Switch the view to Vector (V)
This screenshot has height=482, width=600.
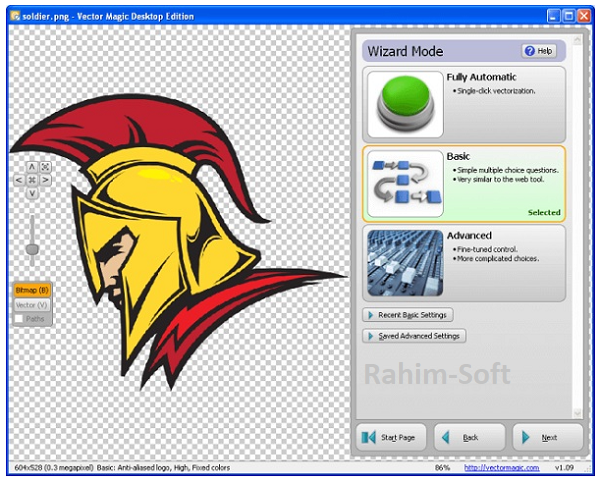[32, 305]
